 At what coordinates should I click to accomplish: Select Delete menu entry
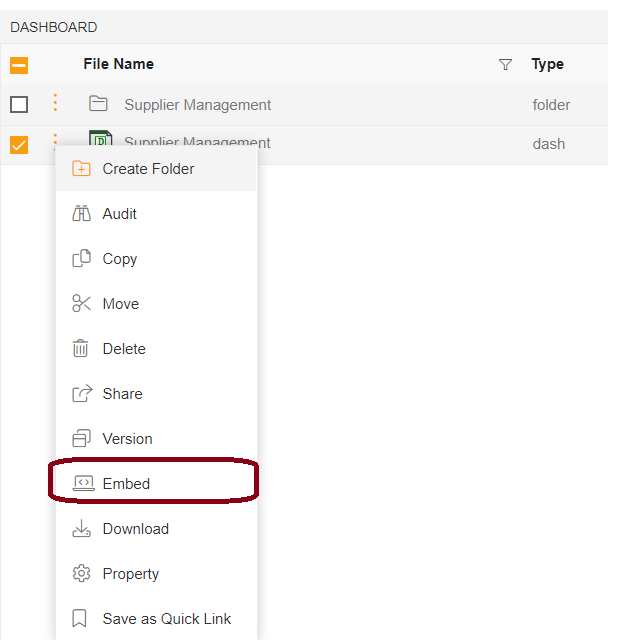(x=156, y=348)
